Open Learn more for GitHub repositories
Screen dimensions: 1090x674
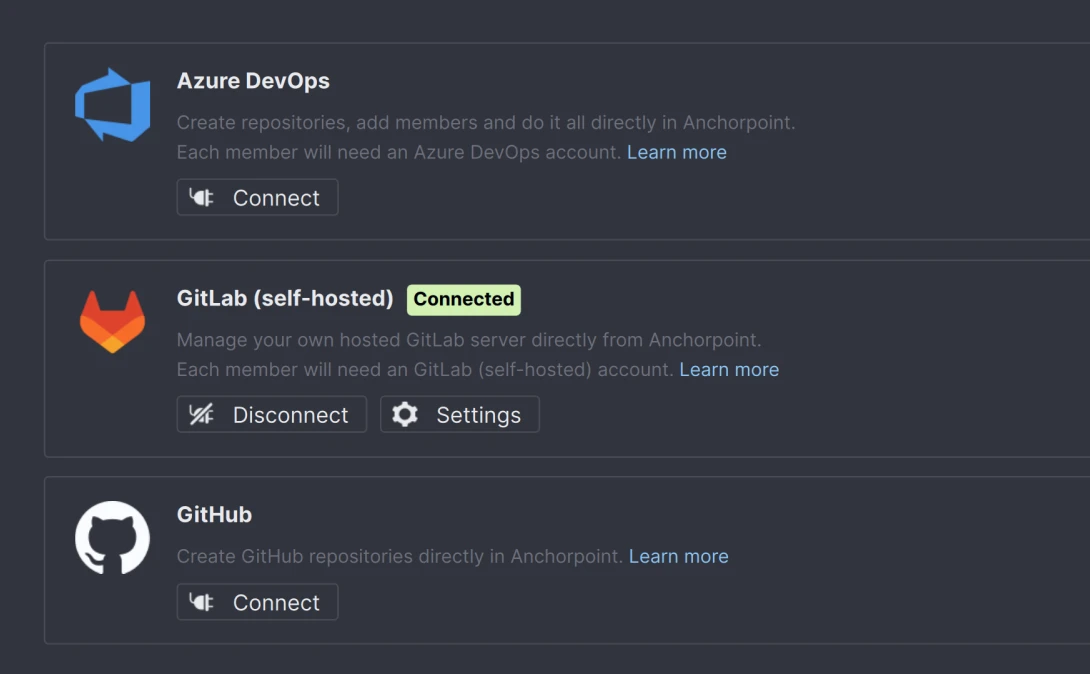tap(679, 556)
